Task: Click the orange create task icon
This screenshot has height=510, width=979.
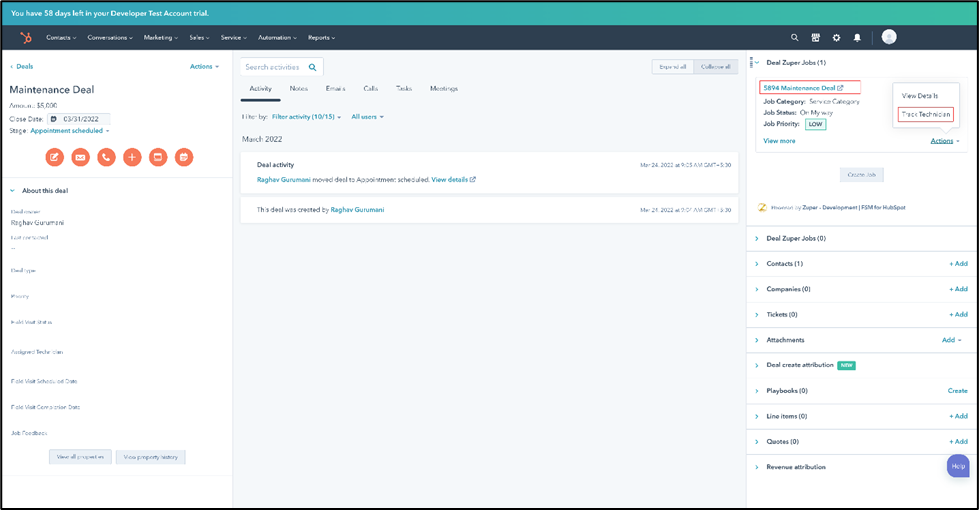Action: (x=158, y=157)
